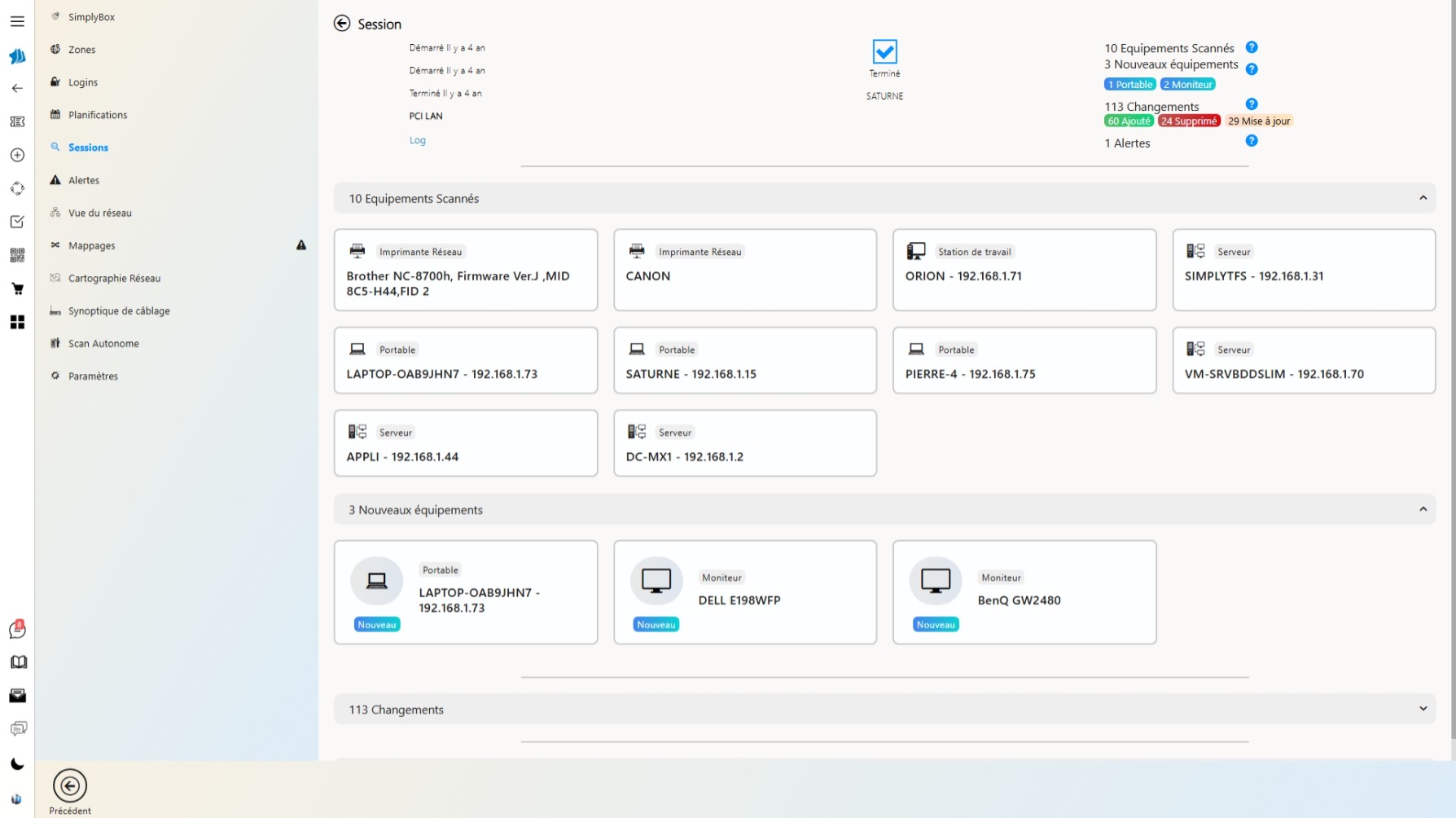The height and width of the screenshot is (818, 1456).
Task: Open the shopping cart icon in left rail
Action: click(x=17, y=288)
